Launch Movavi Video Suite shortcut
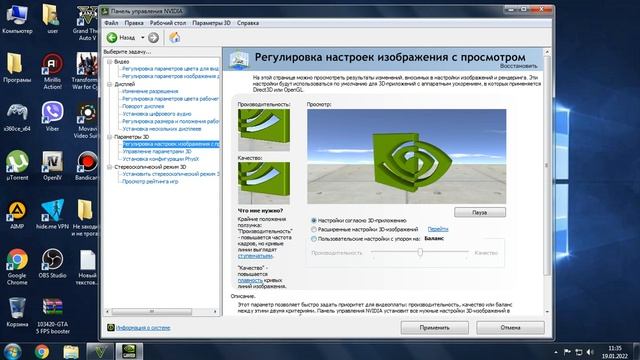Viewport: 640px width, 360px height. [x=87, y=120]
